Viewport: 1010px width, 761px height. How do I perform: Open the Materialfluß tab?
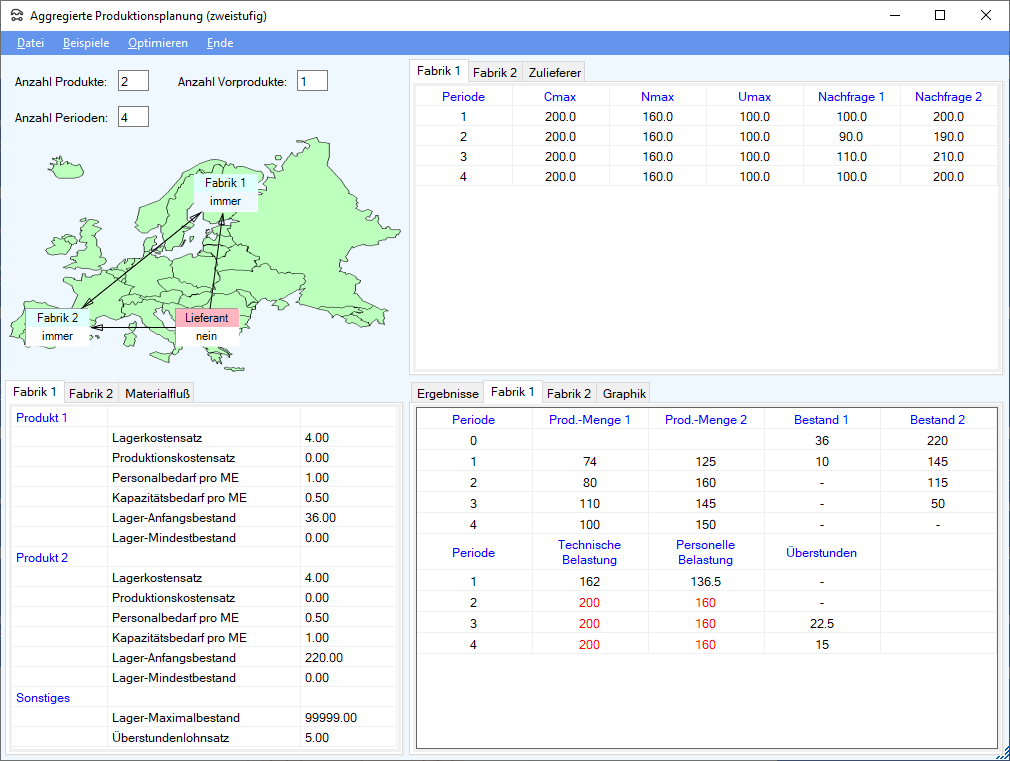coord(158,394)
